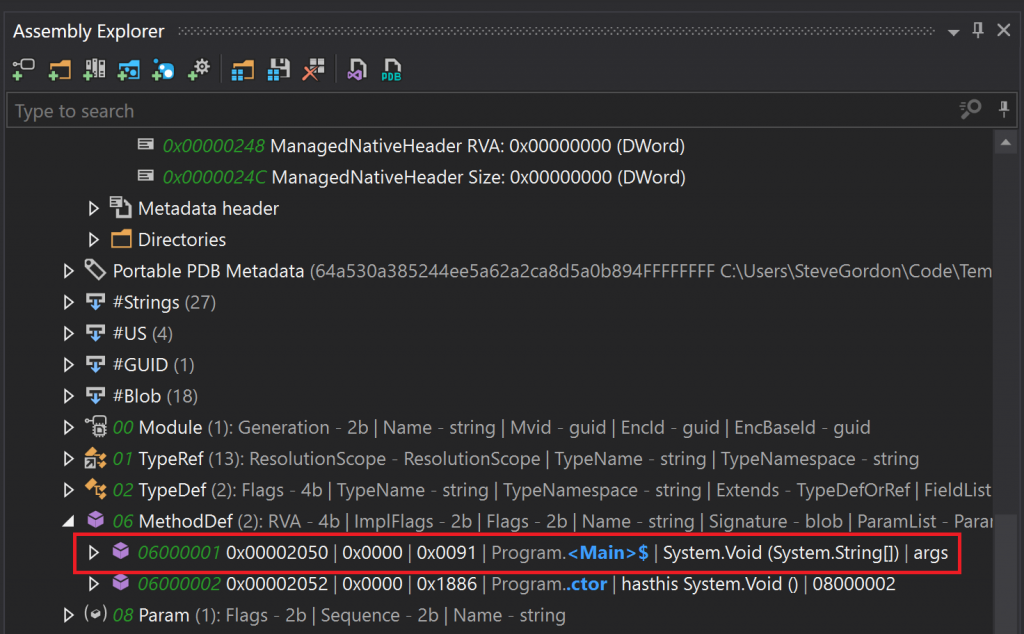1024x634 pixels.
Task: Close the Assembly Explorer panel
Action: coord(1004,30)
